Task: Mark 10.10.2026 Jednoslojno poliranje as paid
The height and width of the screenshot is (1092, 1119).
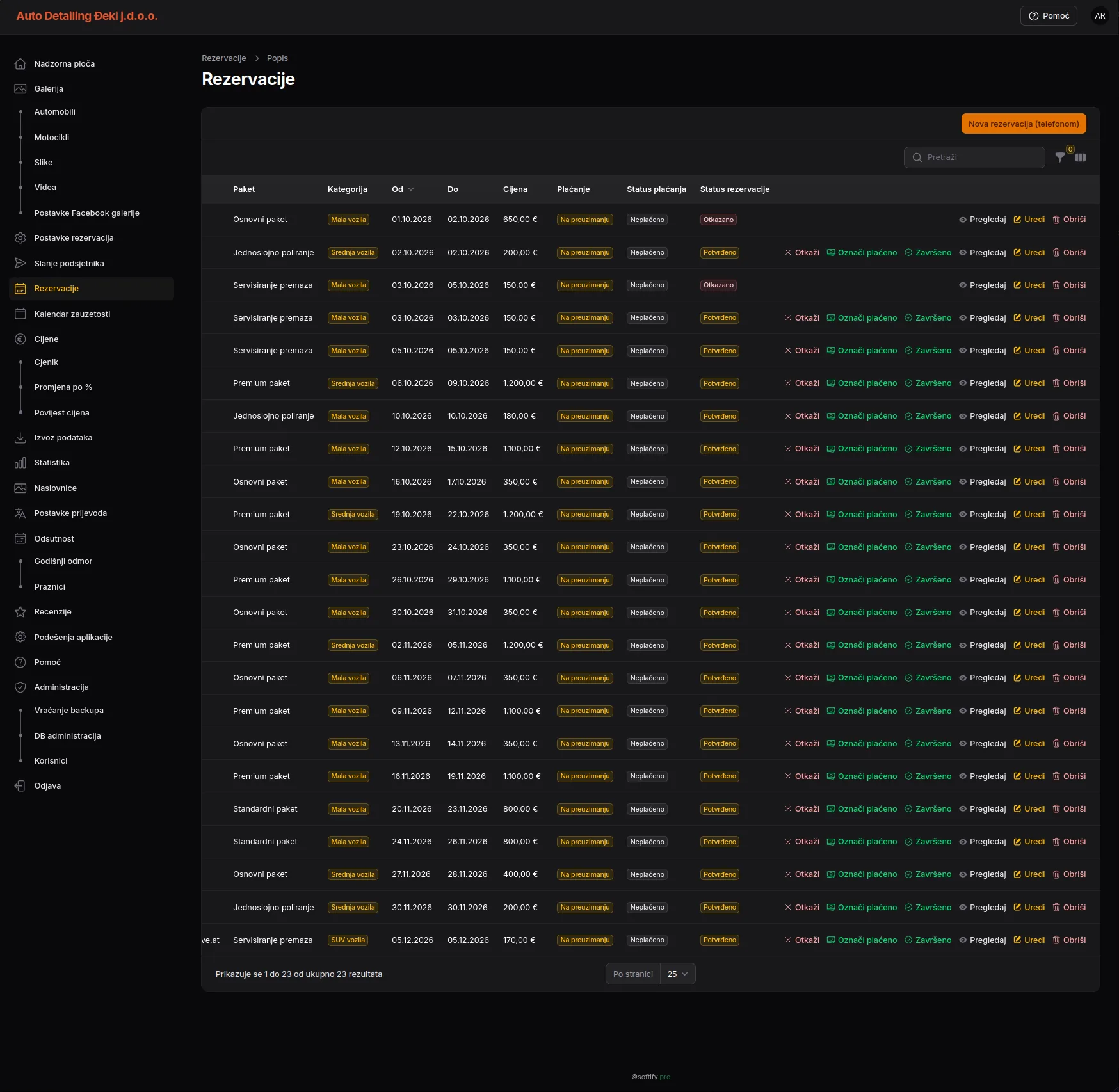Action: pos(862,416)
